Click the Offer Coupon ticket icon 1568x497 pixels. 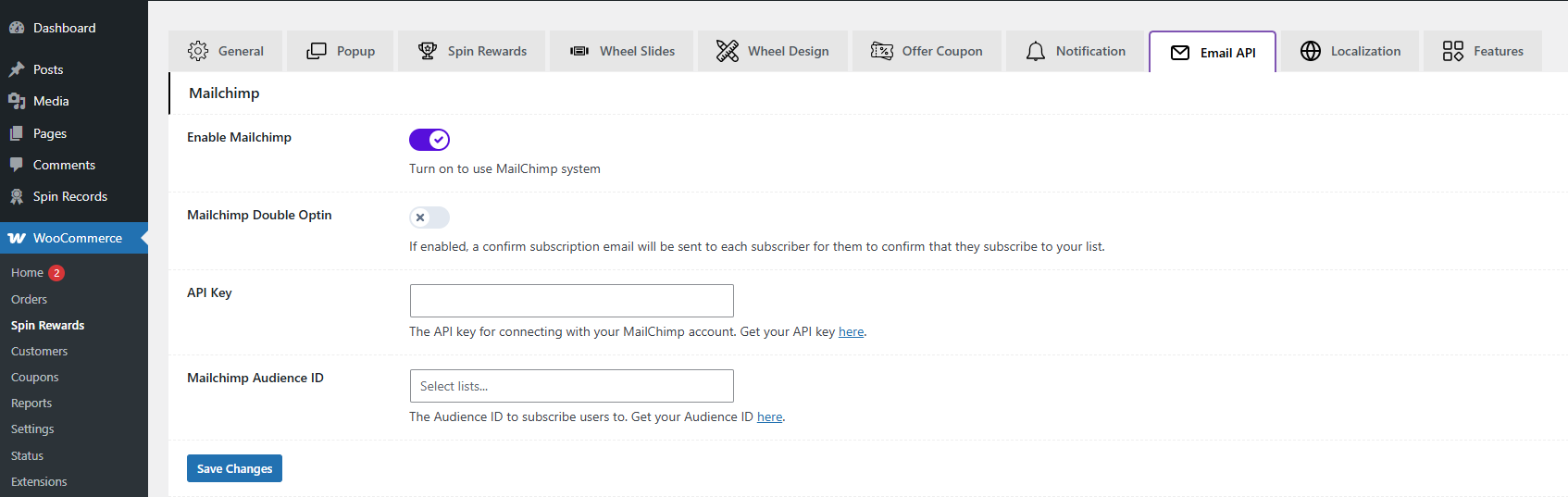pyautogui.click(x=882, y=51)
